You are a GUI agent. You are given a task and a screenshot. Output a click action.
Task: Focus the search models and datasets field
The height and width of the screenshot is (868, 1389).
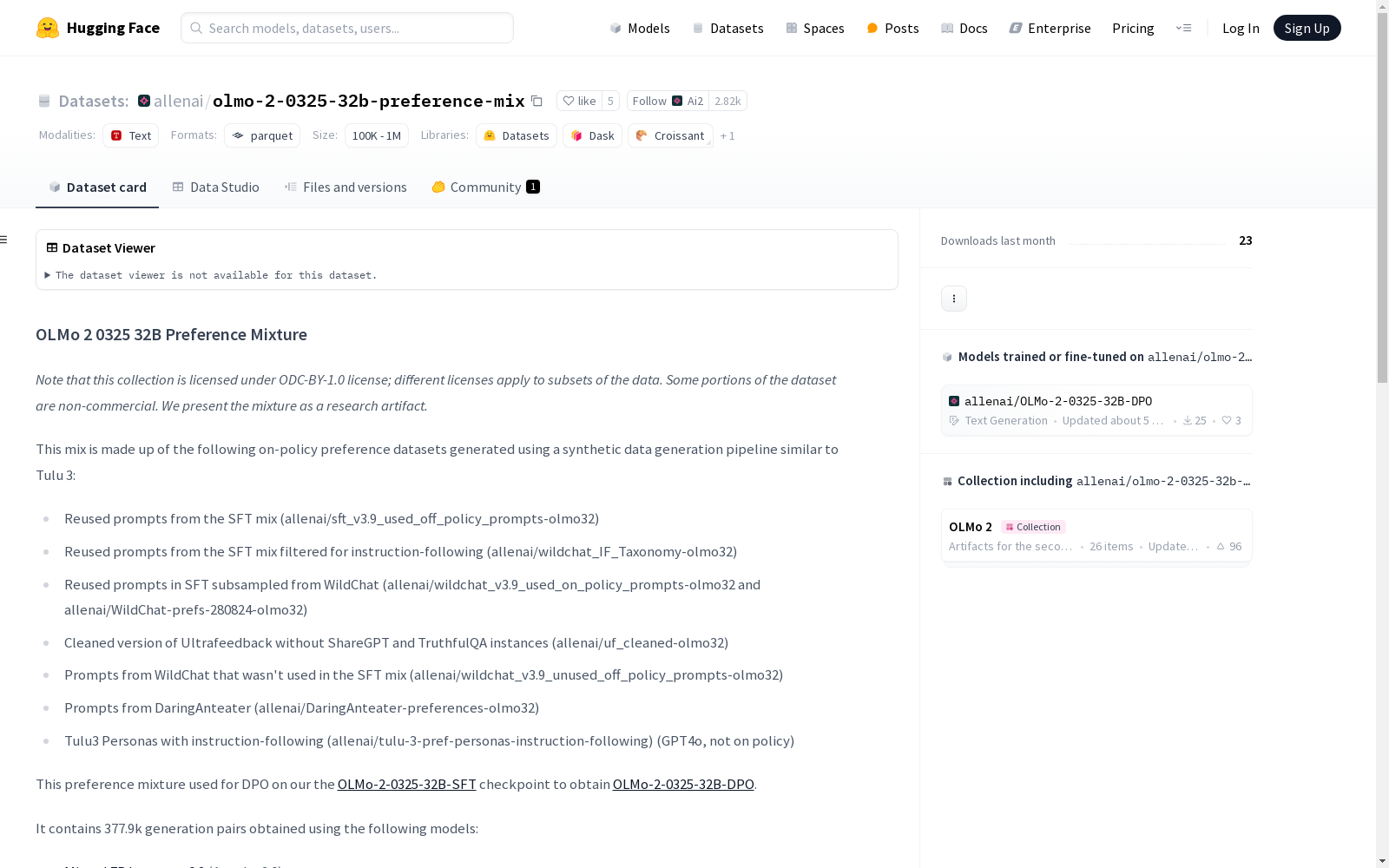[x=347, y=28]
